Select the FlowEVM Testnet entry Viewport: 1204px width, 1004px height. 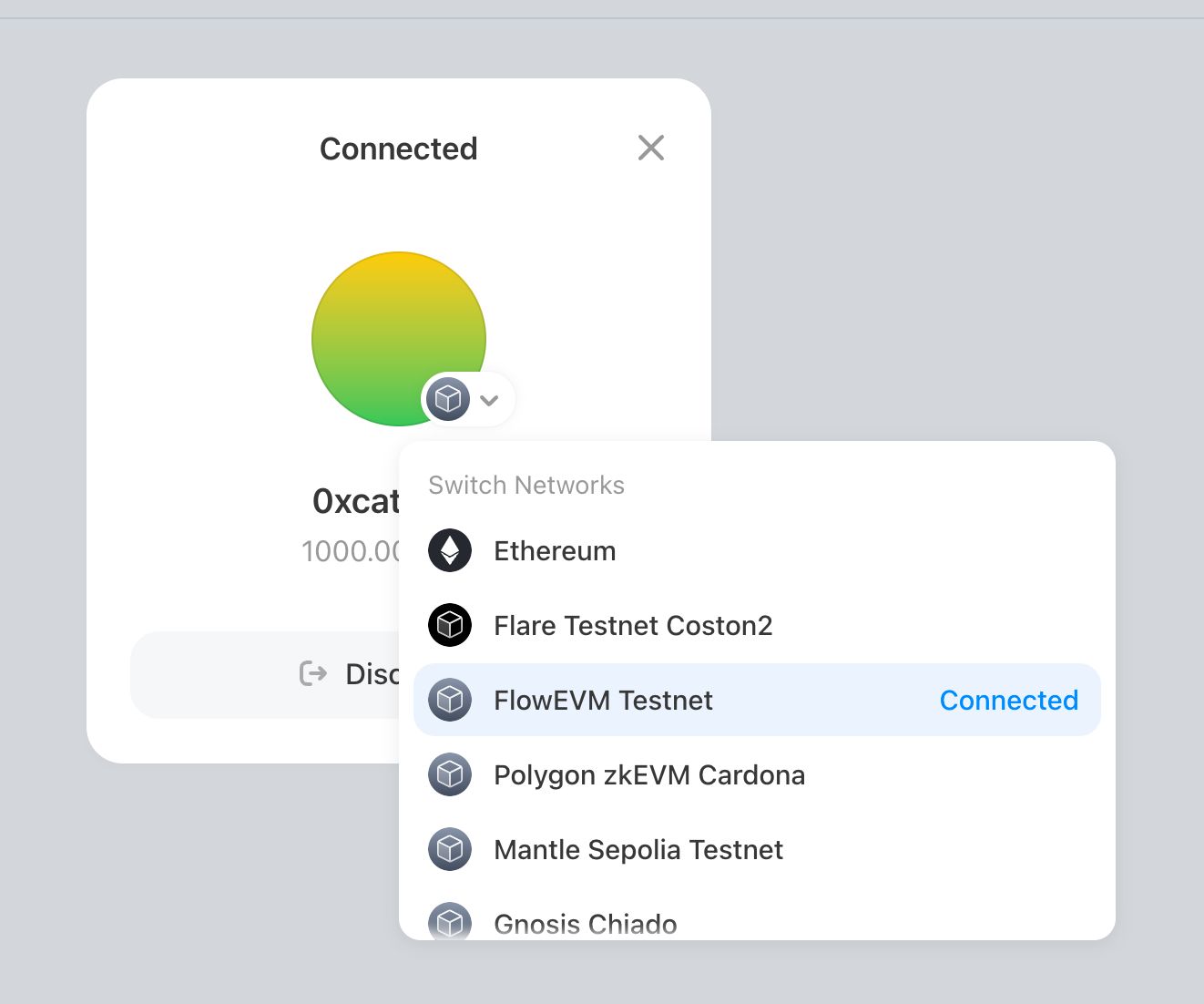click(x=757, y=700)
